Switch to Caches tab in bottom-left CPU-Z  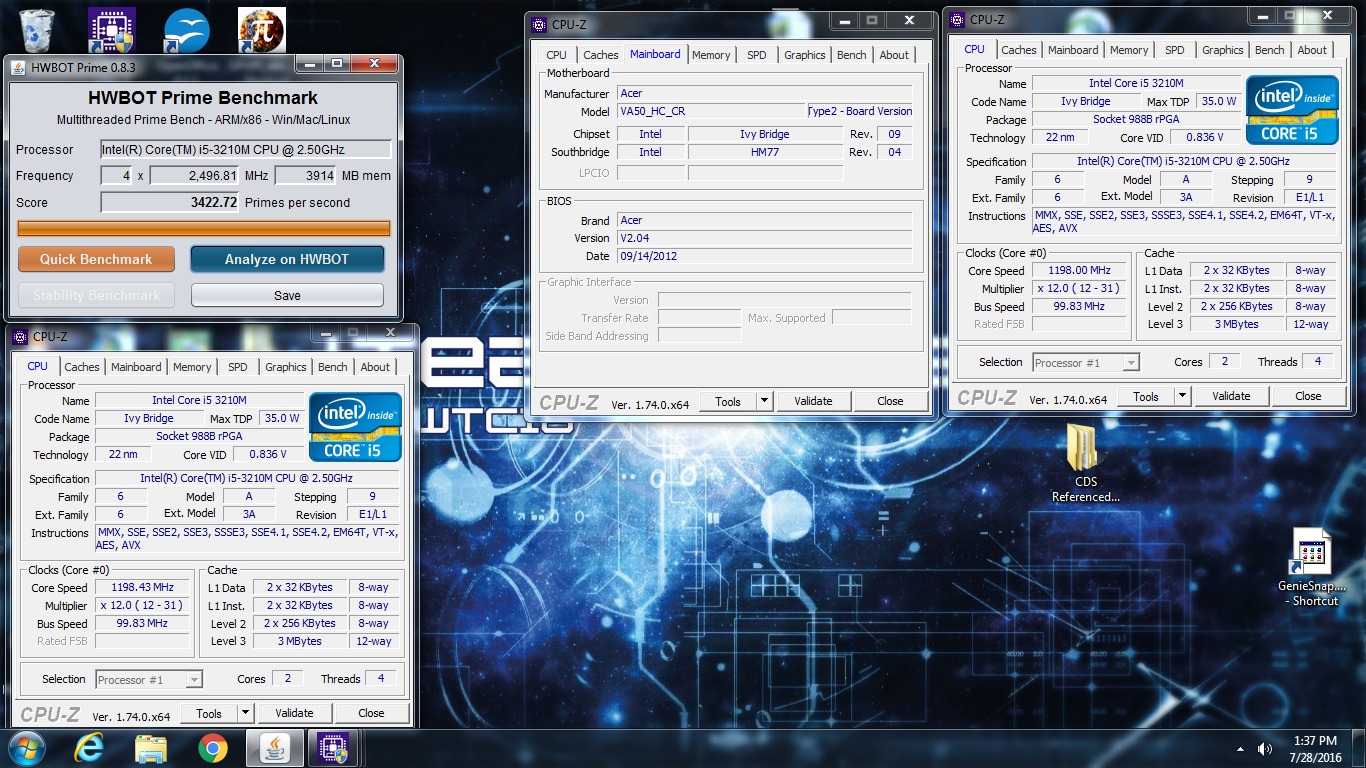[x=82, y=367]
